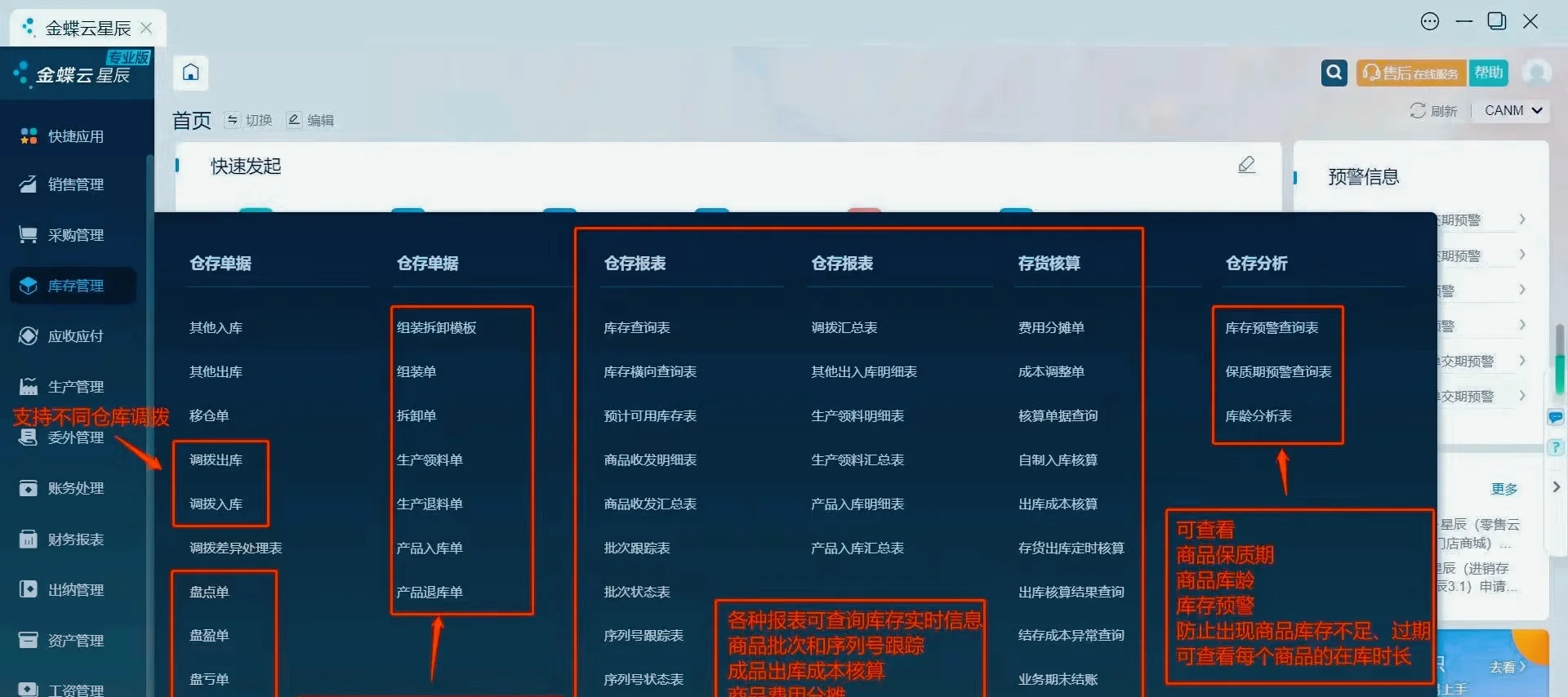The height and width of the screenshot is (697, 1568).
Task: Click the 帮助 button
Action: 1489,73
